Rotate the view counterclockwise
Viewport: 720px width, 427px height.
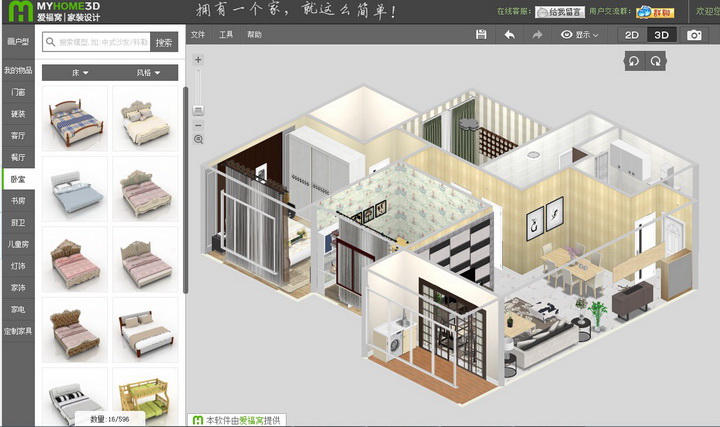coord(633,61)
